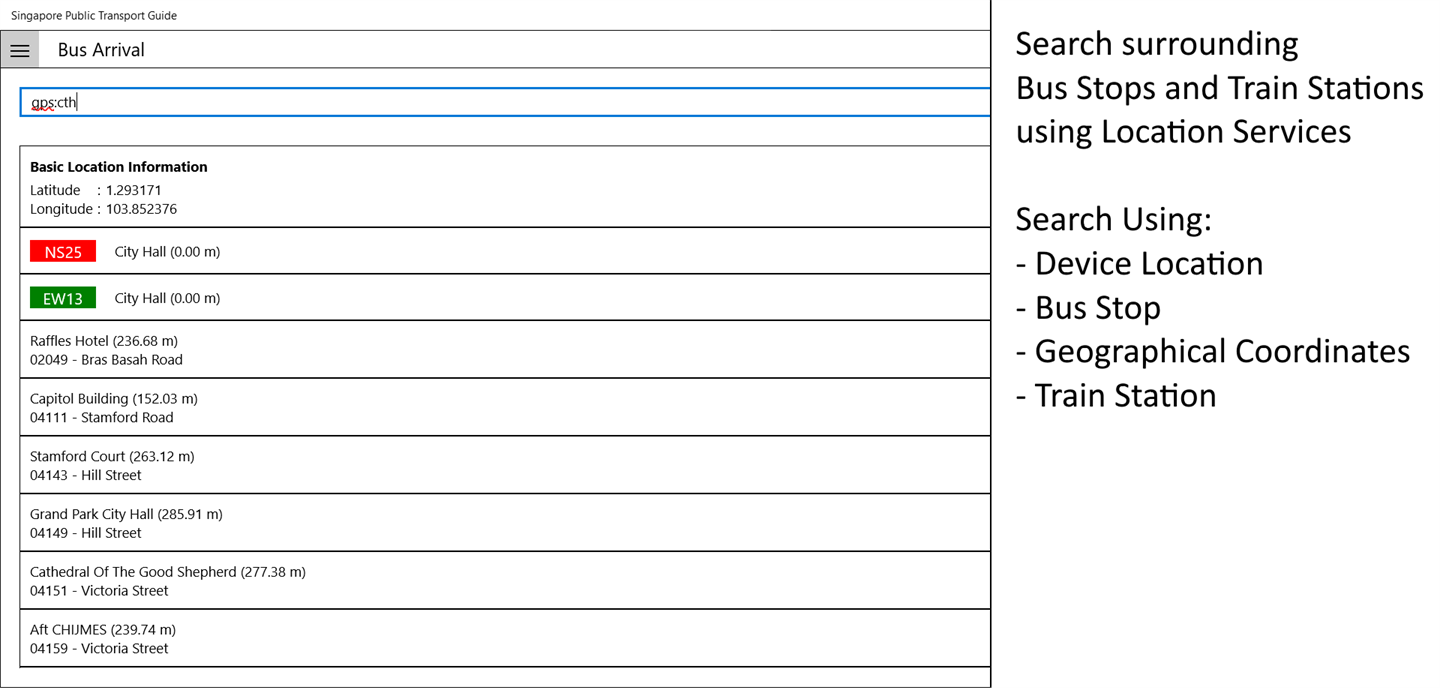The image size is (1440, 688).
Task: Click the Longitude value 103.852376
Action: pos(141,209)
